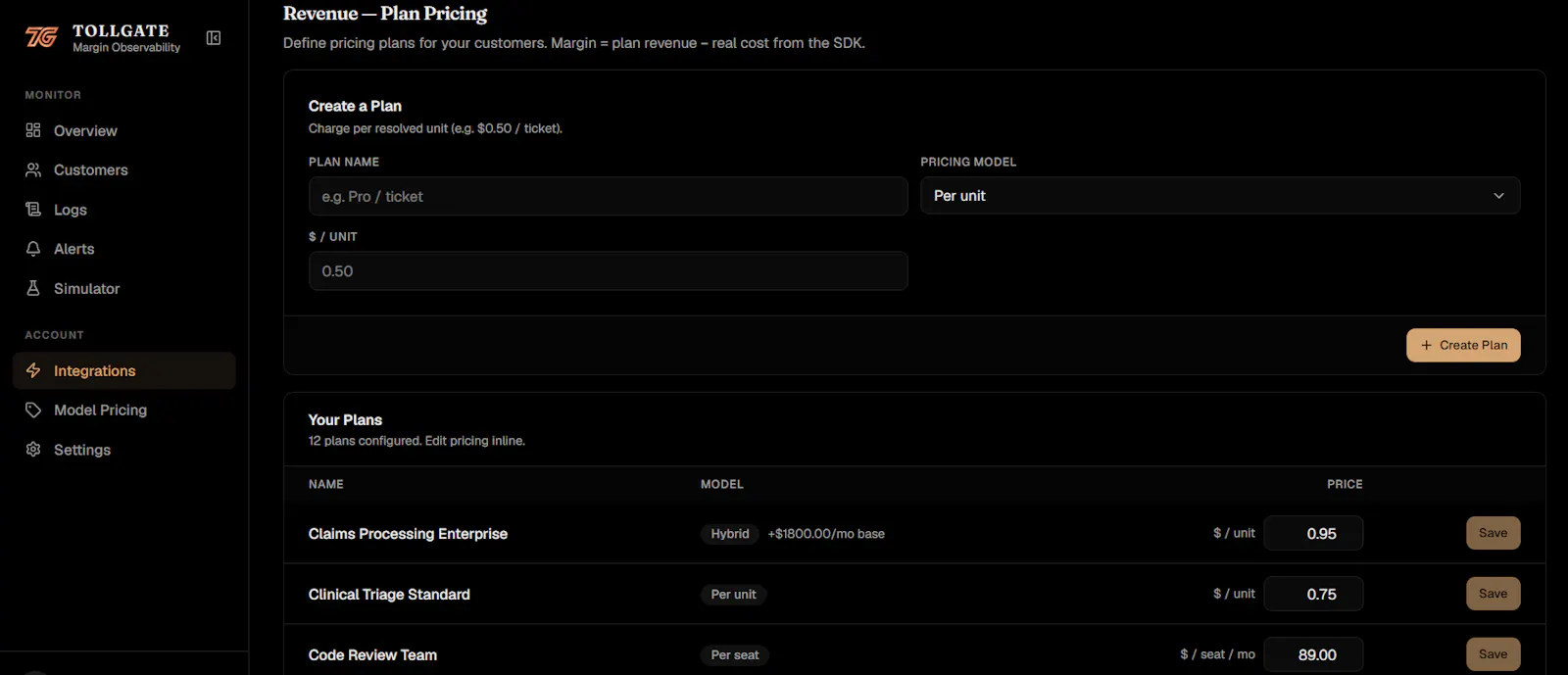Edit Claims Processing Enterprise price field
Viewport: 1568px width, 675px height.
pyautogui.click(x=1313, y=533)
